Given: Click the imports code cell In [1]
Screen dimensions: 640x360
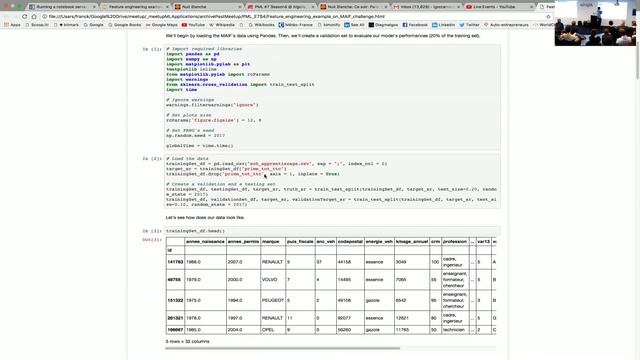Looking at the screenshot, I should [332, 98].
